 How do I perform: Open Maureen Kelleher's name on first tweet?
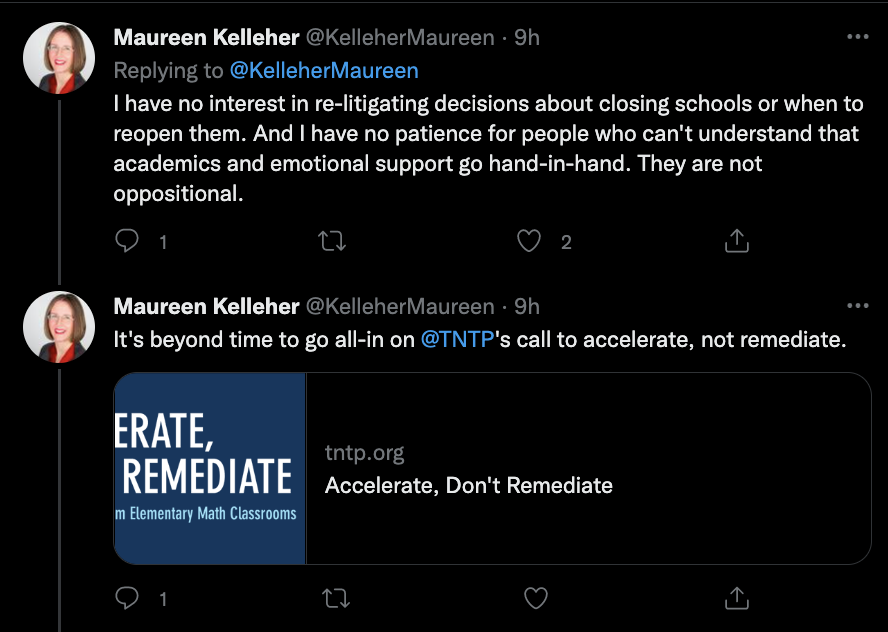point(206,37)
